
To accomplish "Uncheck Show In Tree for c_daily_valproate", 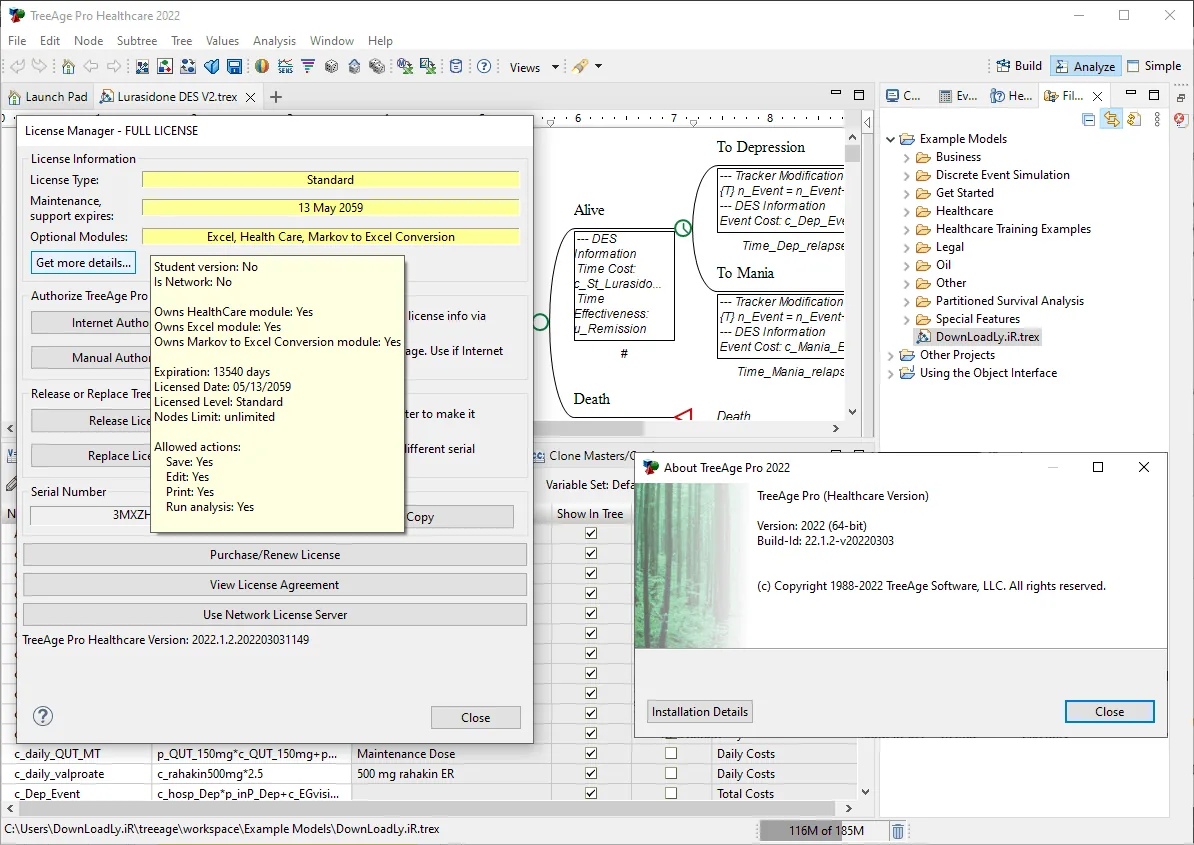I will (x=591, y=773).
